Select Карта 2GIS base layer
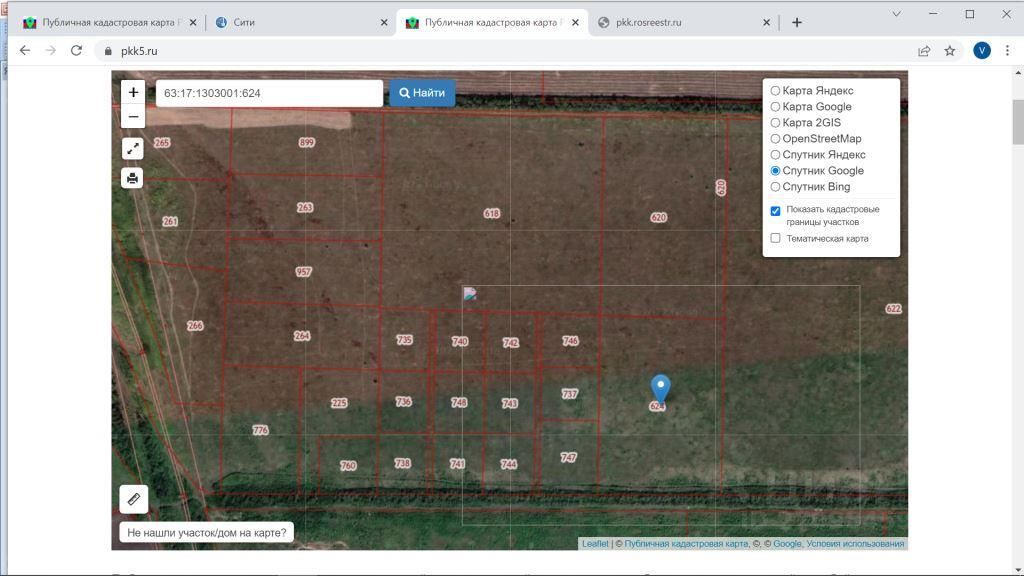Image resolution: width=1024 pixels, height=576 pixels. [775, 123]
